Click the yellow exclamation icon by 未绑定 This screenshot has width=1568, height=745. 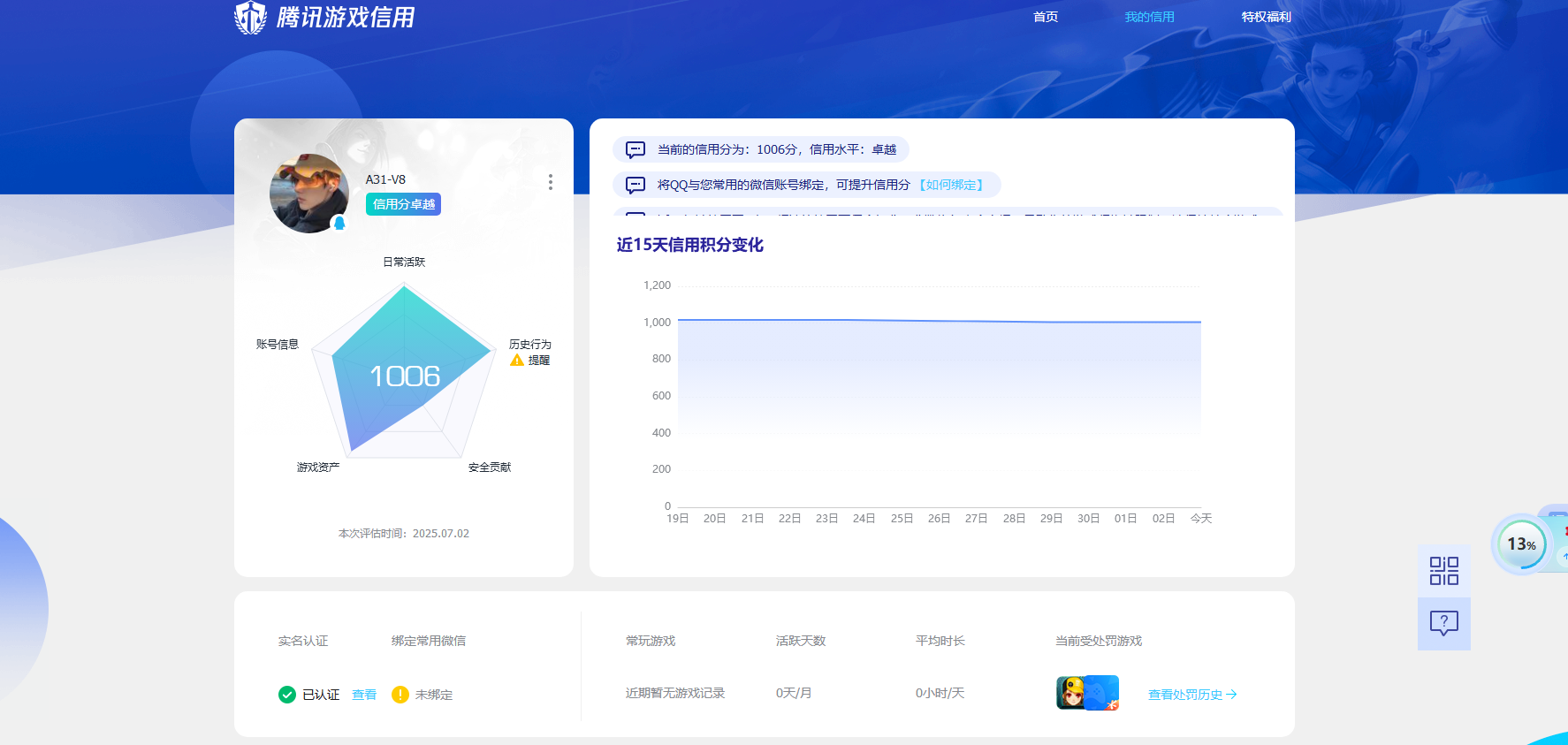coord(400,695)
